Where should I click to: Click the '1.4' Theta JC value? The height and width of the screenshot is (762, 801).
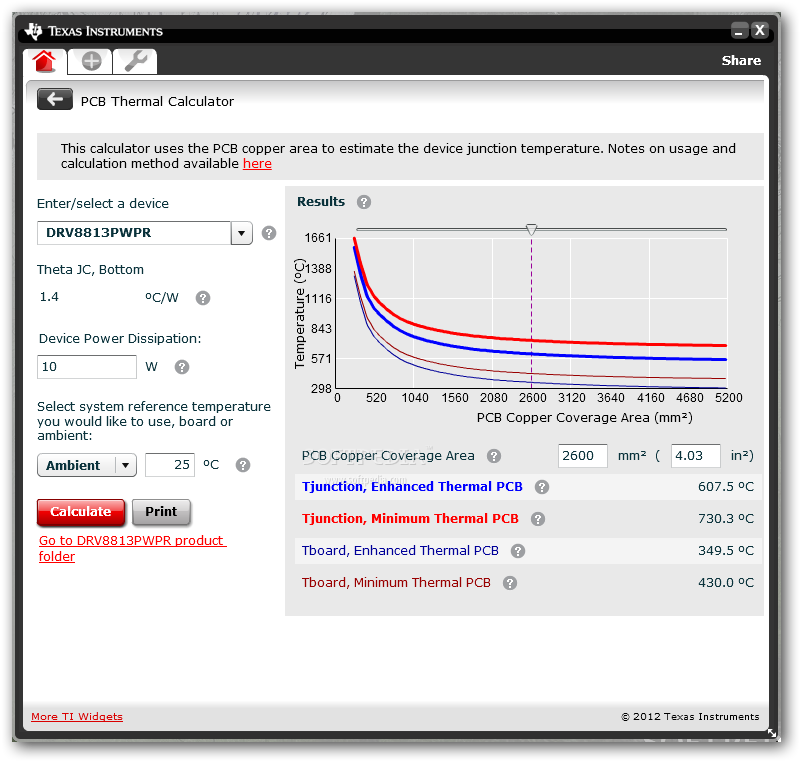tap(49, 297)
